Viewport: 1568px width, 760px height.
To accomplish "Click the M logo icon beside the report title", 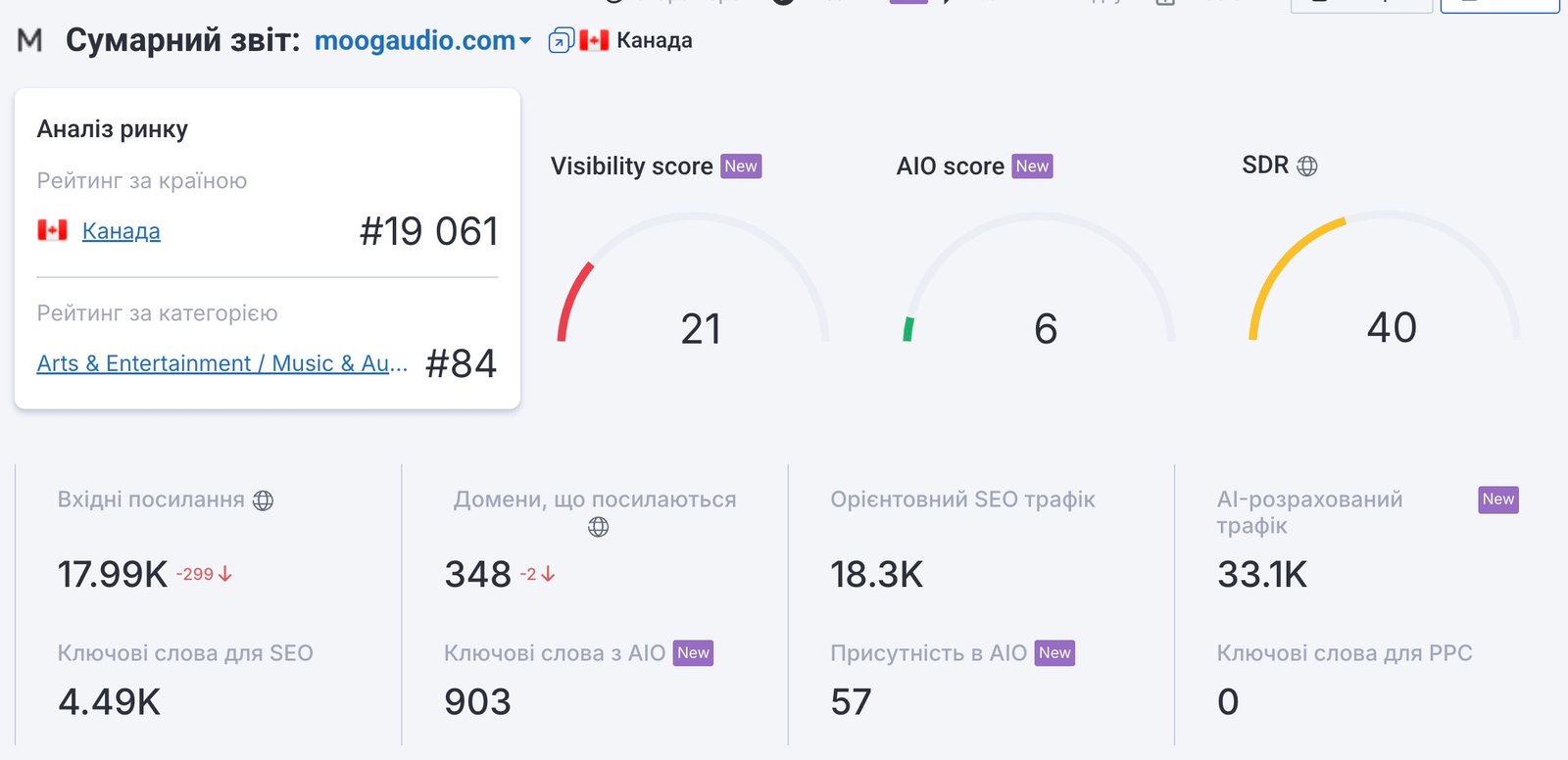I will click(x=30, y=40).
